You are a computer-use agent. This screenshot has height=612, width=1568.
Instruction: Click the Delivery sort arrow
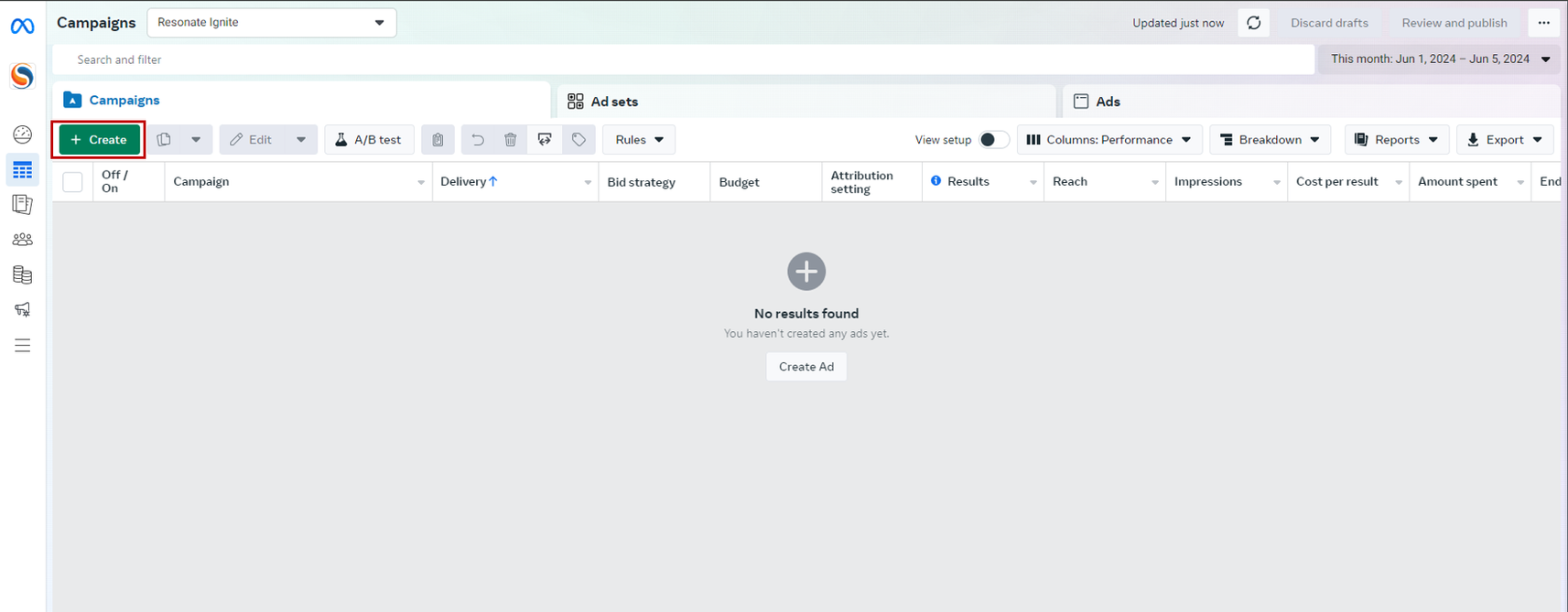tap(493, 181)
